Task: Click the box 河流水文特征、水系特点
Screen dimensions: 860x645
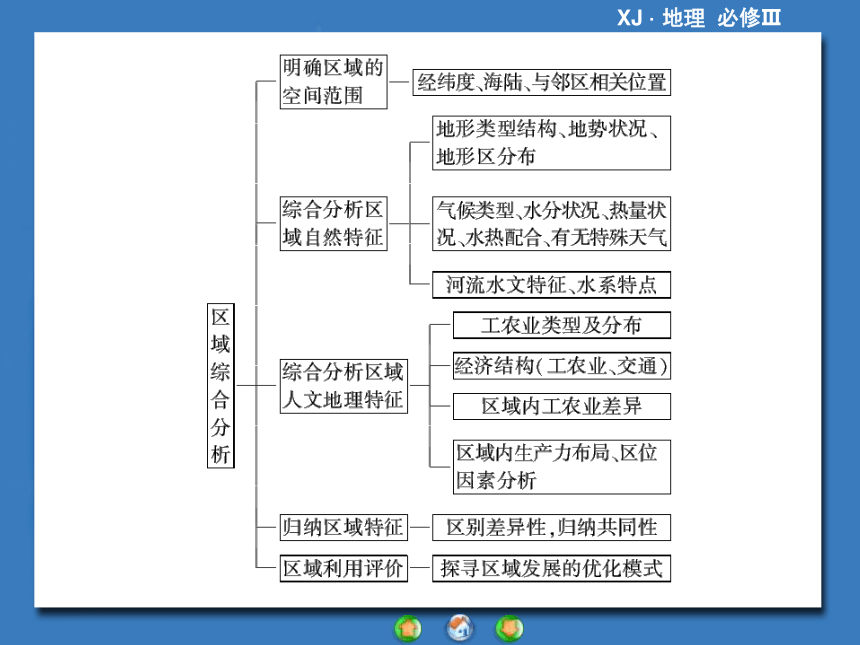Action: (552, 285)
